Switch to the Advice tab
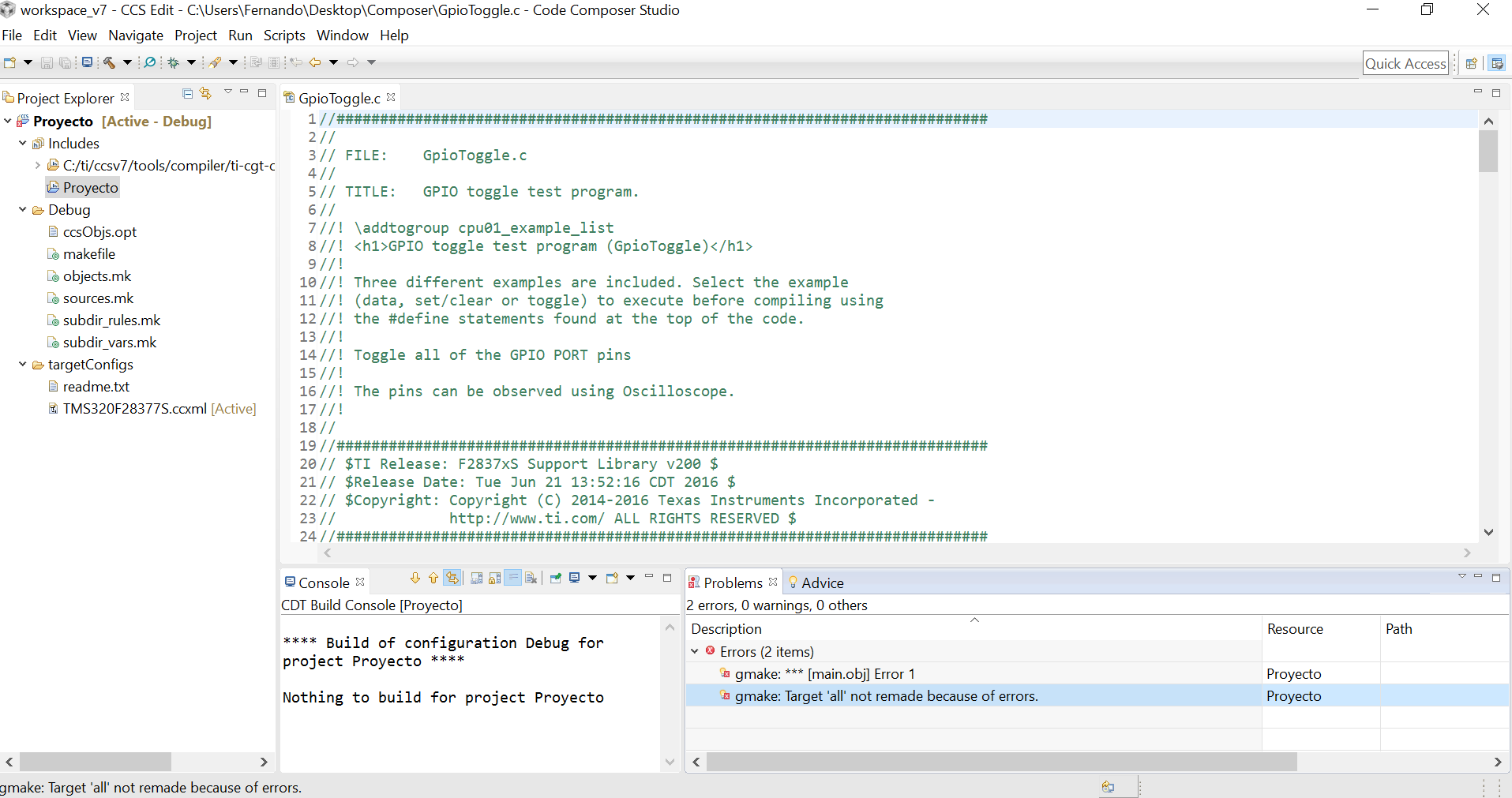Image resolution: width=1512 pixels, height=798 pixels. (x=816, y=583)
